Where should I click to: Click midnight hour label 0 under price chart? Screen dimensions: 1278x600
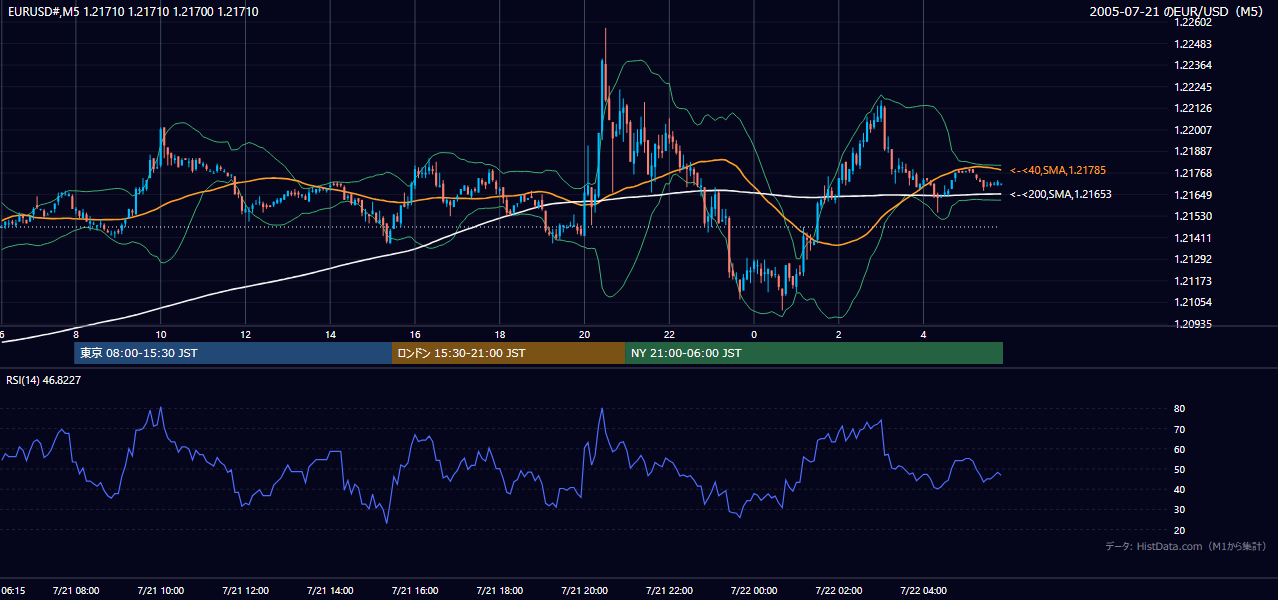(x=754, y=334)
